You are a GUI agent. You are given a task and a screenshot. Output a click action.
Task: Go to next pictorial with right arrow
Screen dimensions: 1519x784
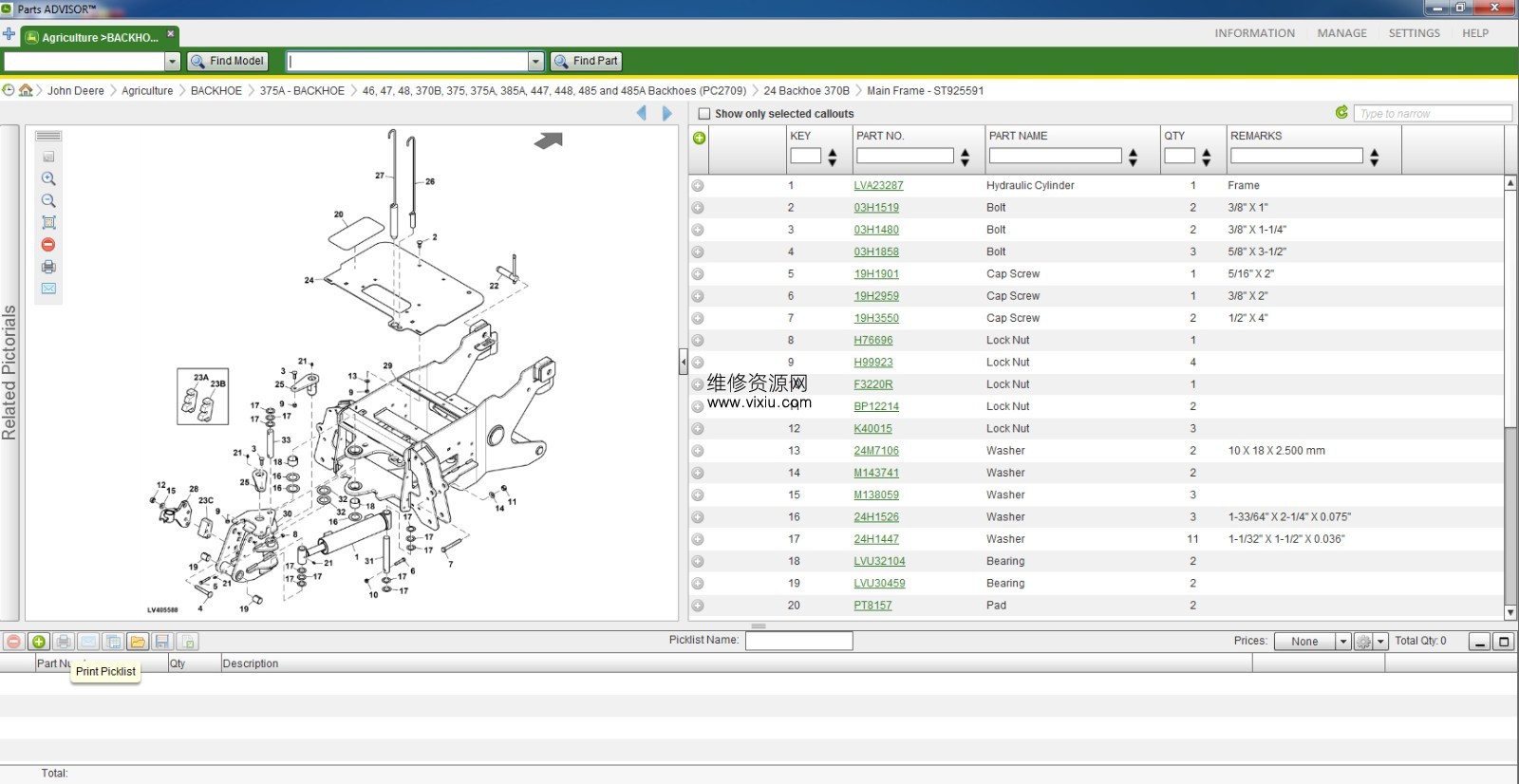pyautogui.click(x=666, y=113)
